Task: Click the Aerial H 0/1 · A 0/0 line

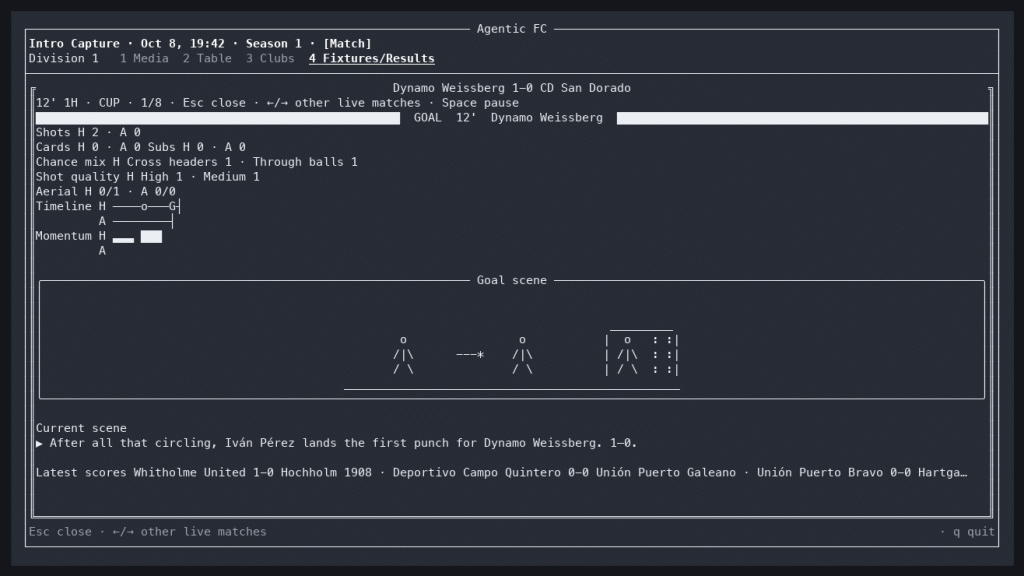Action: pos(105,191)
